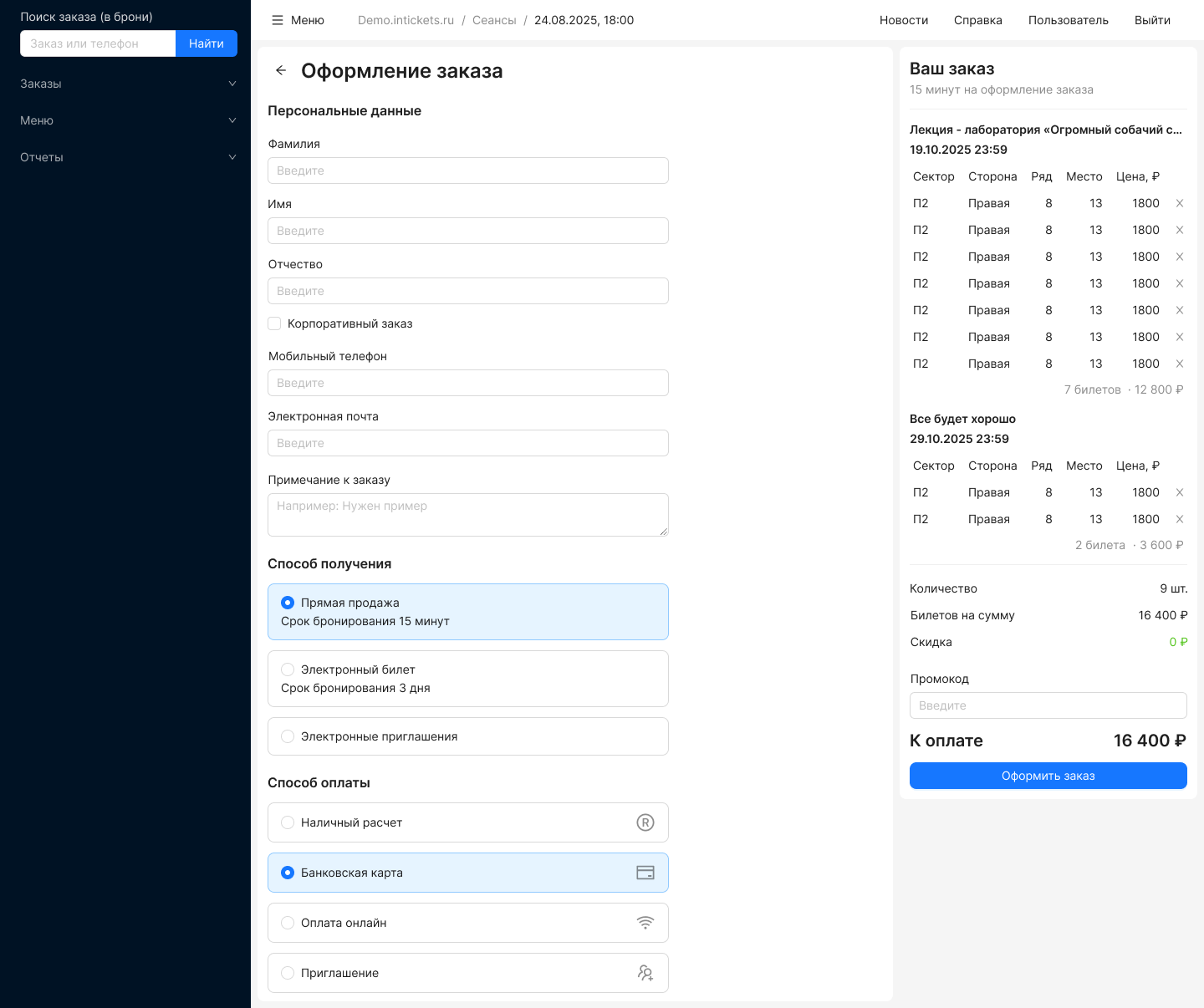Image resolution: width=1204 pixels, height=1008 pixels.
Task: Click the wifi icon in Оплата онлайн
Action: (645, 923)
